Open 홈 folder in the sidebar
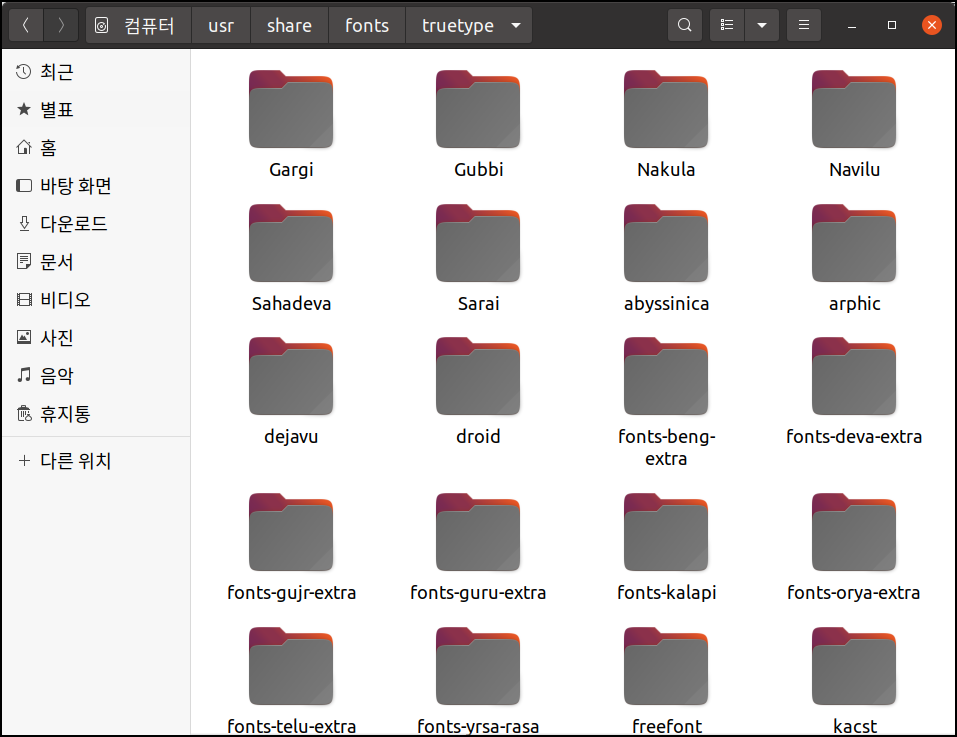Viewport: 957px width, 737px height. (96, 148)
